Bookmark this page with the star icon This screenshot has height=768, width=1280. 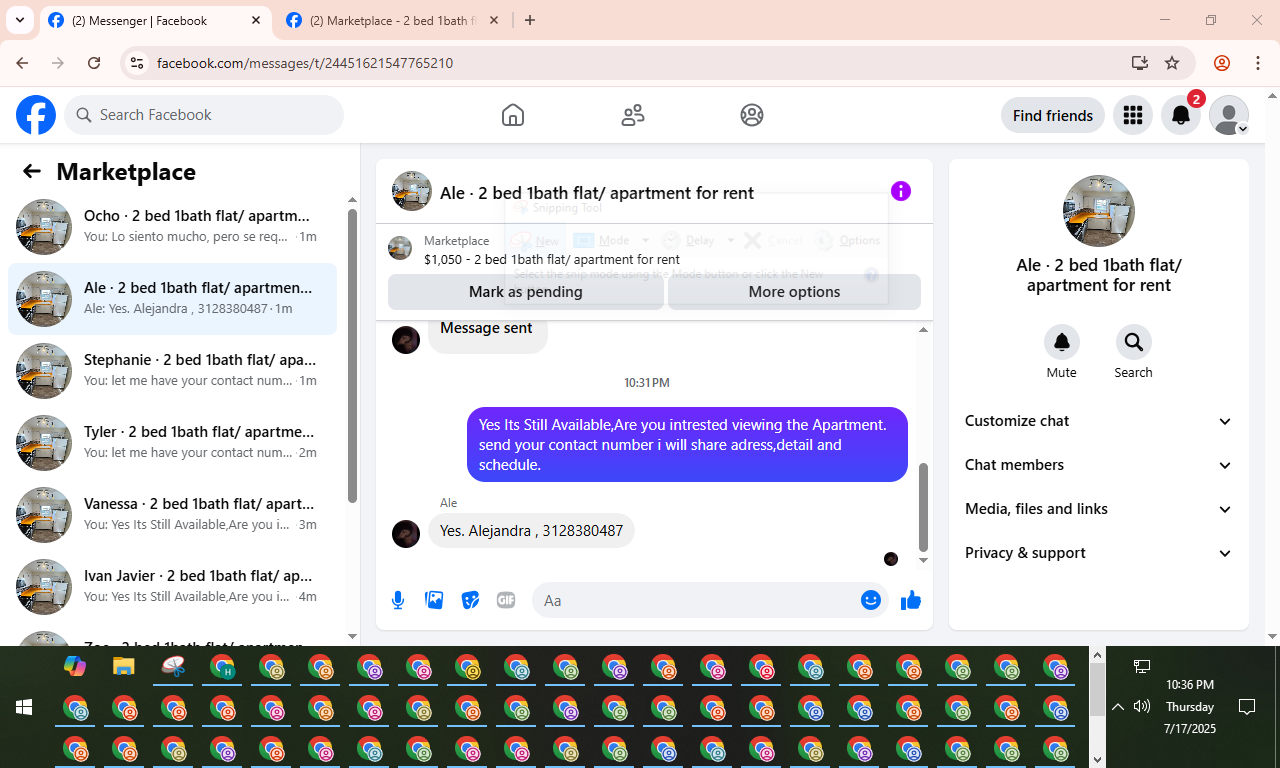click(1172, 63)
